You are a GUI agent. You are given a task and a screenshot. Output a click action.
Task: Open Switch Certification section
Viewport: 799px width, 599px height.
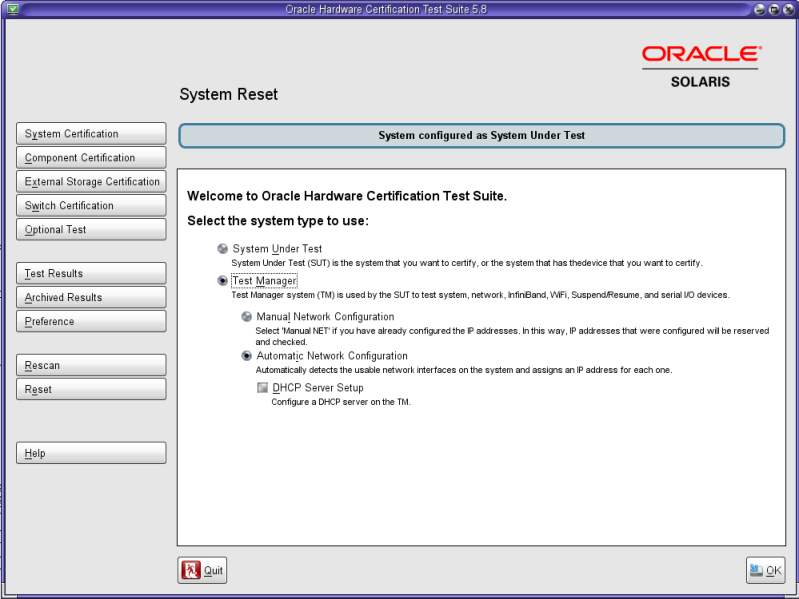91,205
